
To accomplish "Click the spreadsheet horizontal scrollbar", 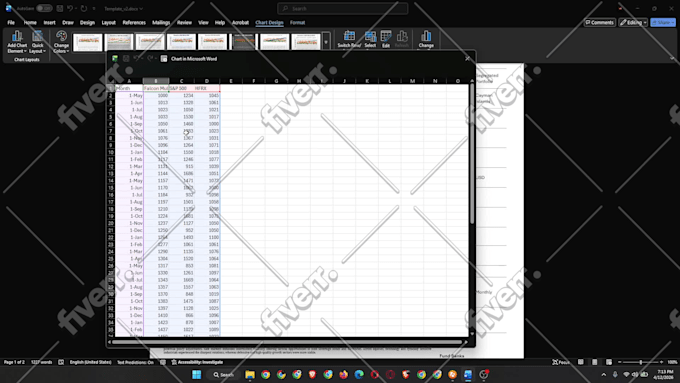I will (x=287, y=342).
